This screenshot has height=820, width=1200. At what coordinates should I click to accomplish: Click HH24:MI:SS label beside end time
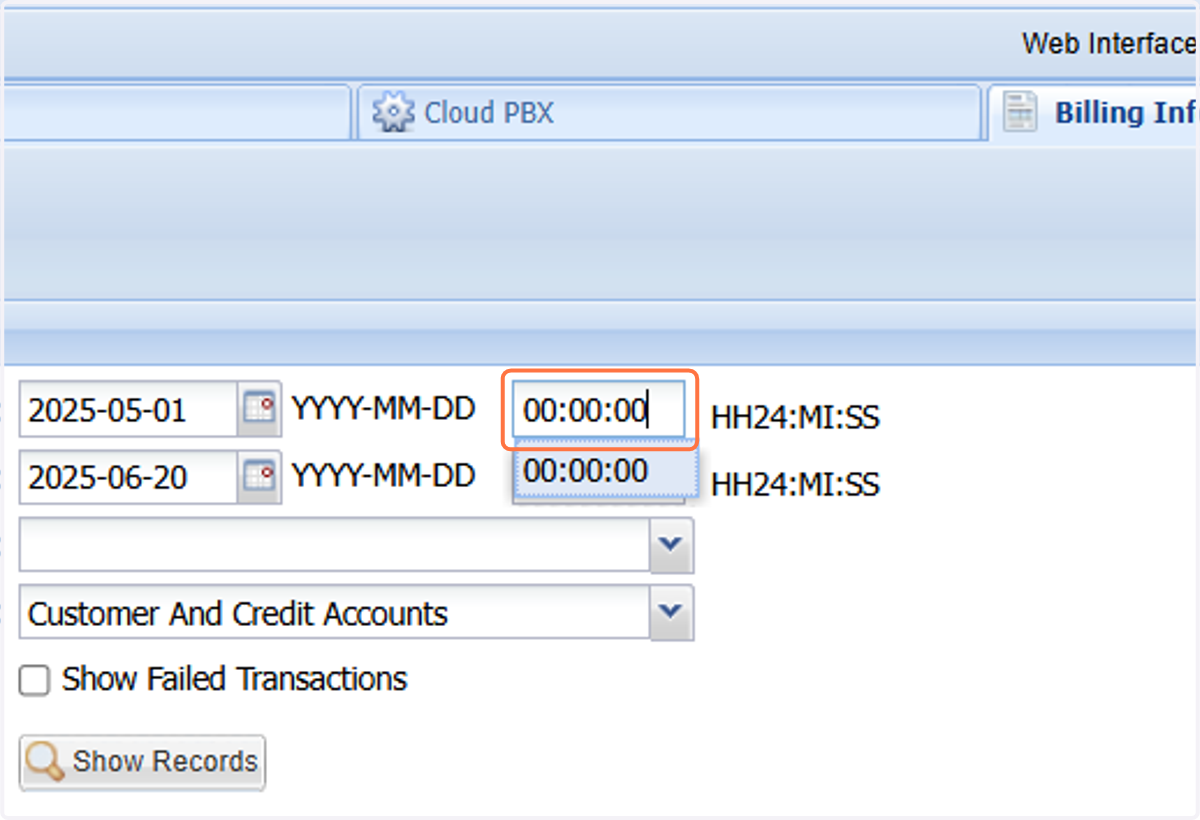(795, 484)
